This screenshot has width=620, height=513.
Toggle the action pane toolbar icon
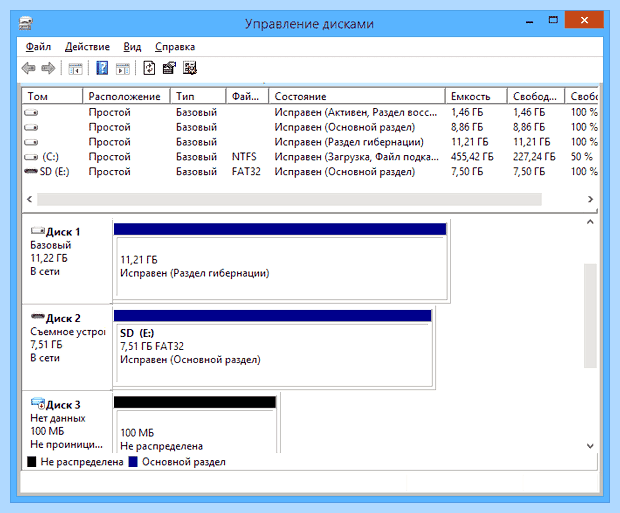pyautogui.click(x=123, y=69)
